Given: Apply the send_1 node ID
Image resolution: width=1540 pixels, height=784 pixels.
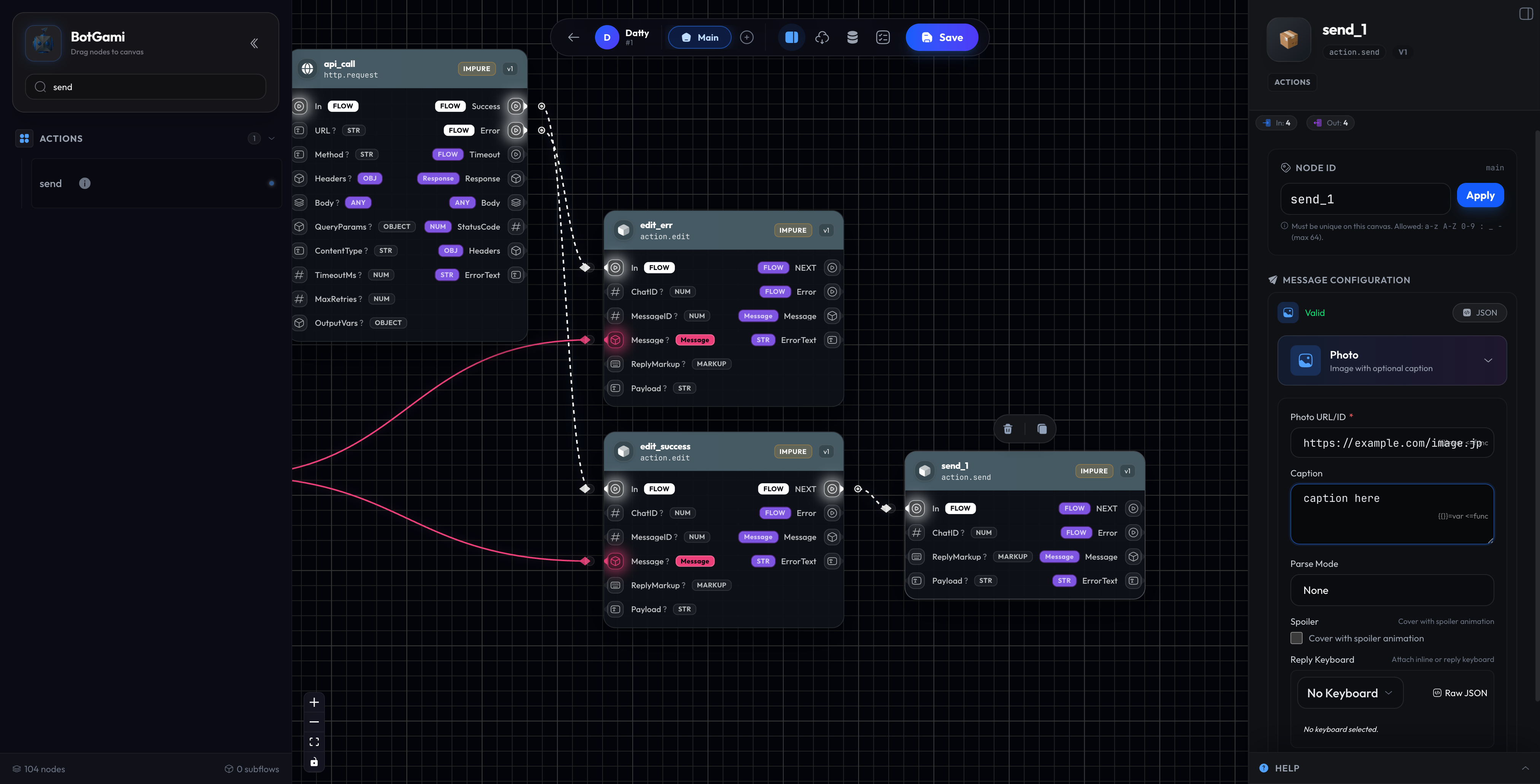Looking at the screenshot, I should pos(1480,195).
